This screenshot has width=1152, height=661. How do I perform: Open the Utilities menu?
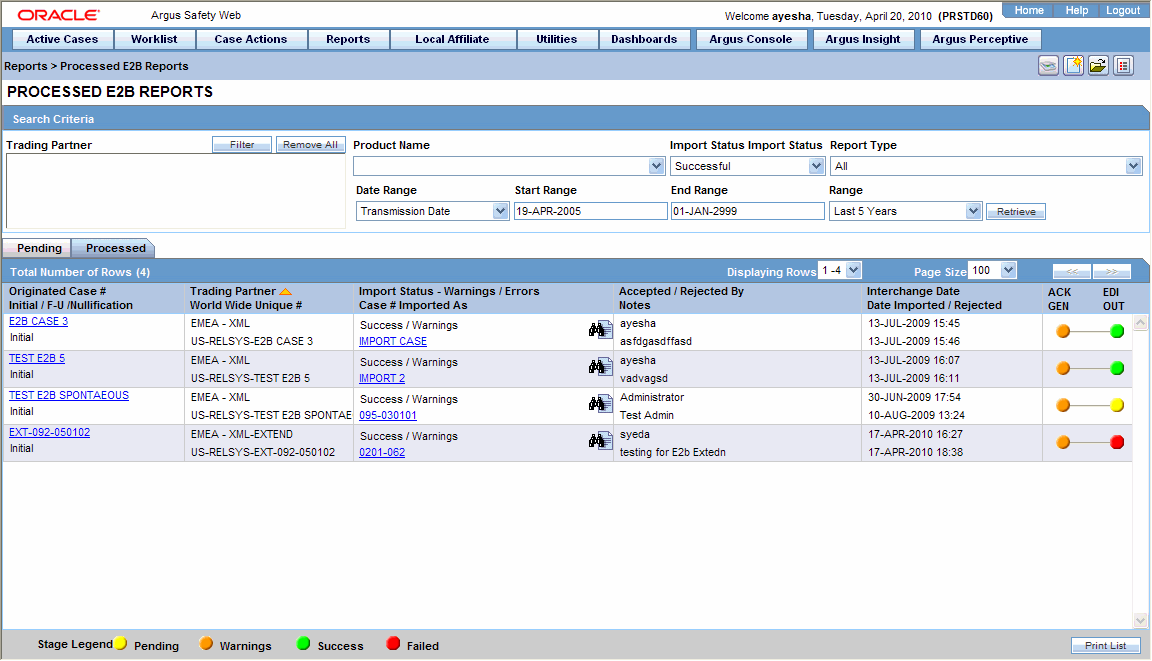coord(557,40)
